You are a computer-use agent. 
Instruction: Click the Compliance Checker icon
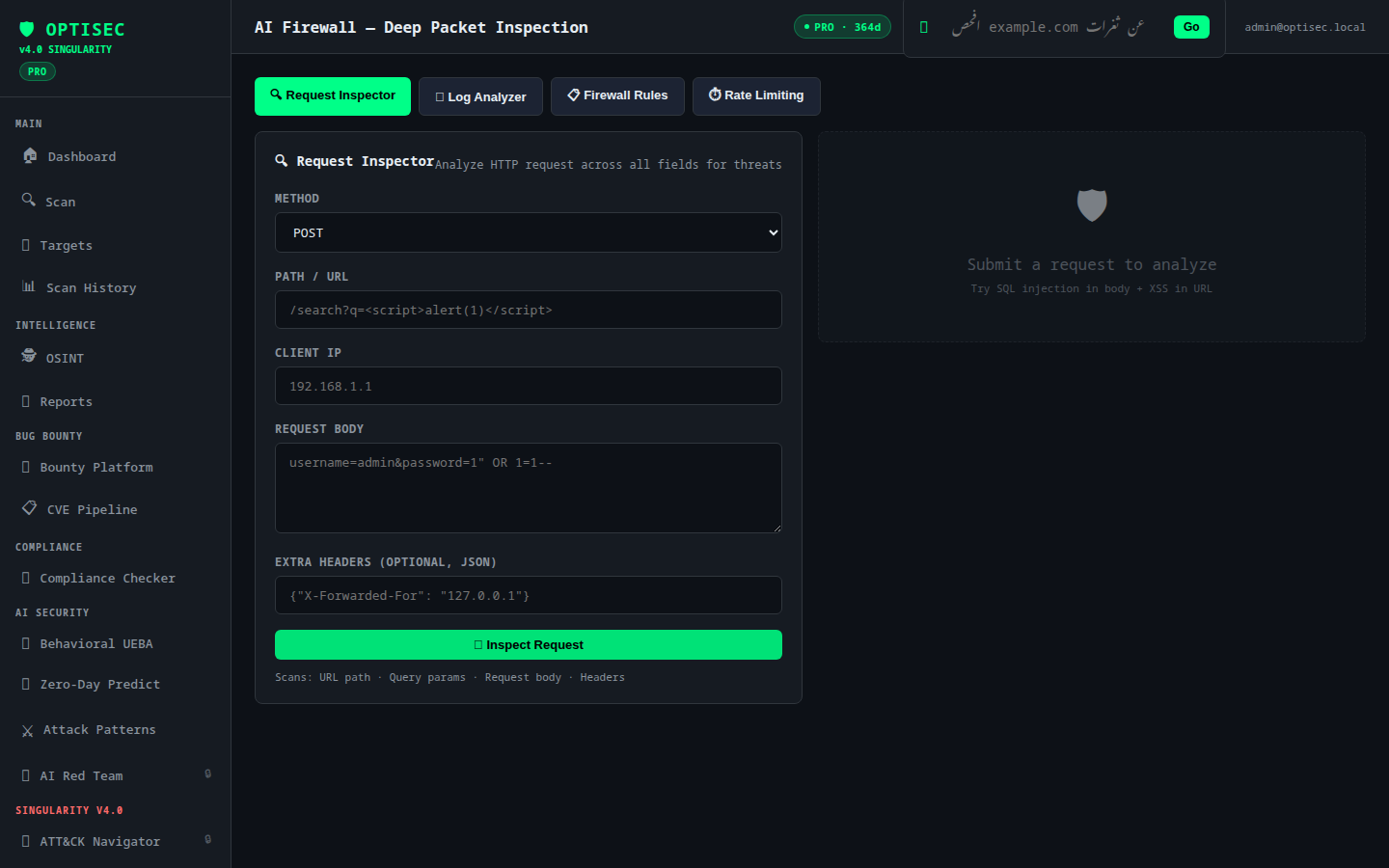pyautogui.click(x=26, y=578)
